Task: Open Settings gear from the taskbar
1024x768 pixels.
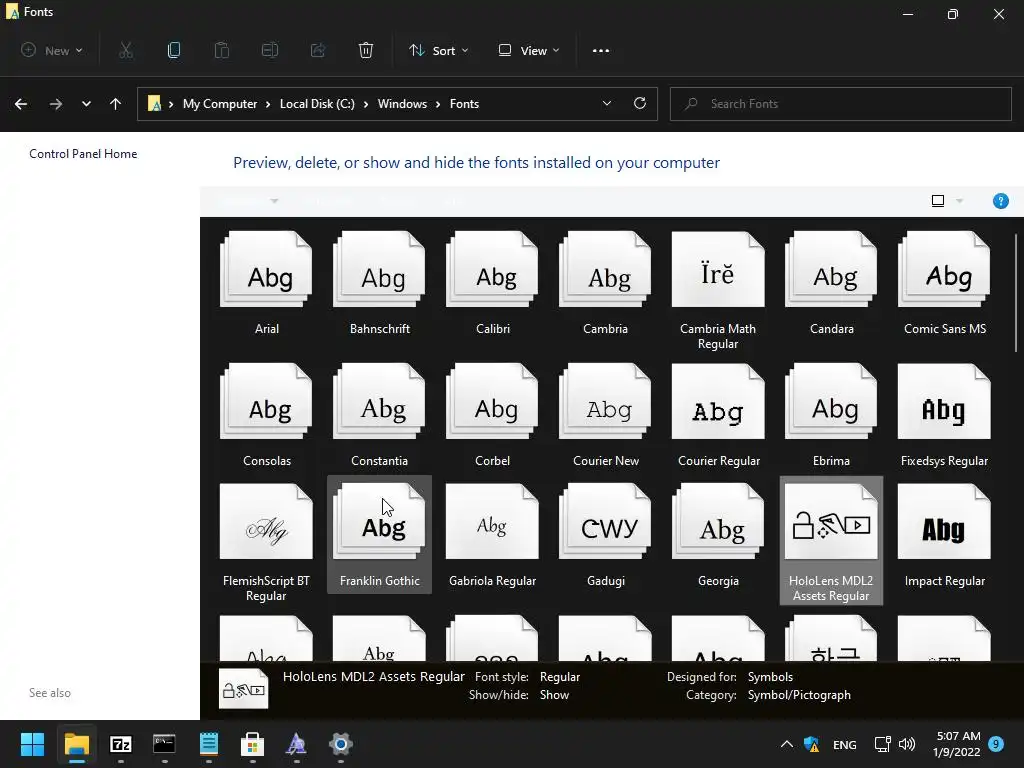Action: (x=340, y=744)
